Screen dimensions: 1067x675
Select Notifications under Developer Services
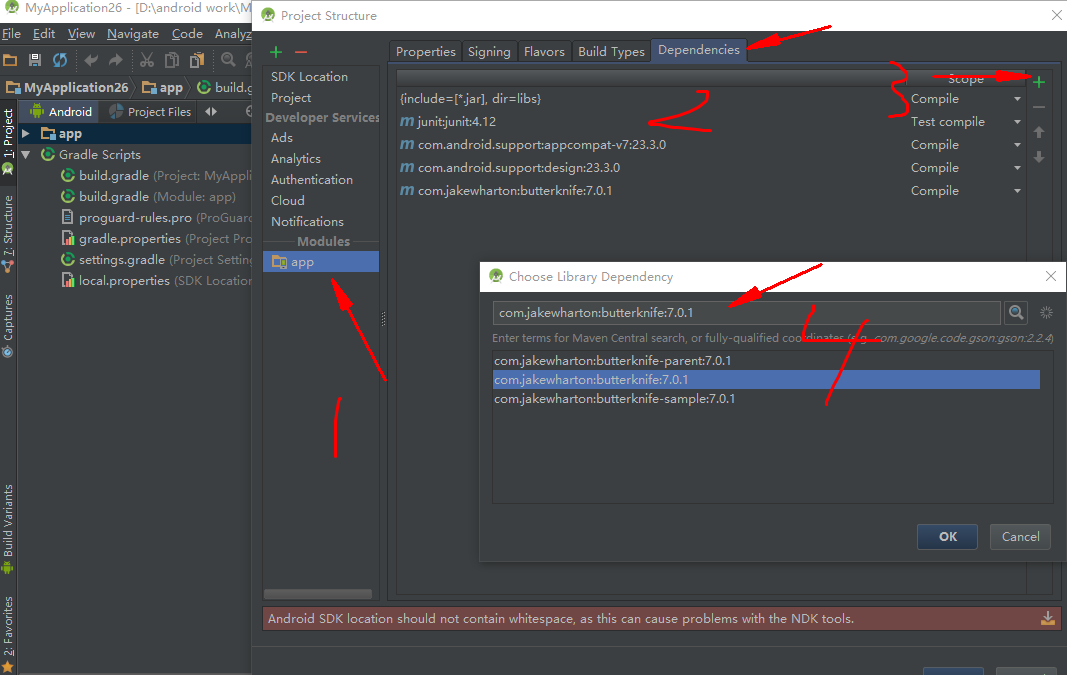click(x=307, y=222)
